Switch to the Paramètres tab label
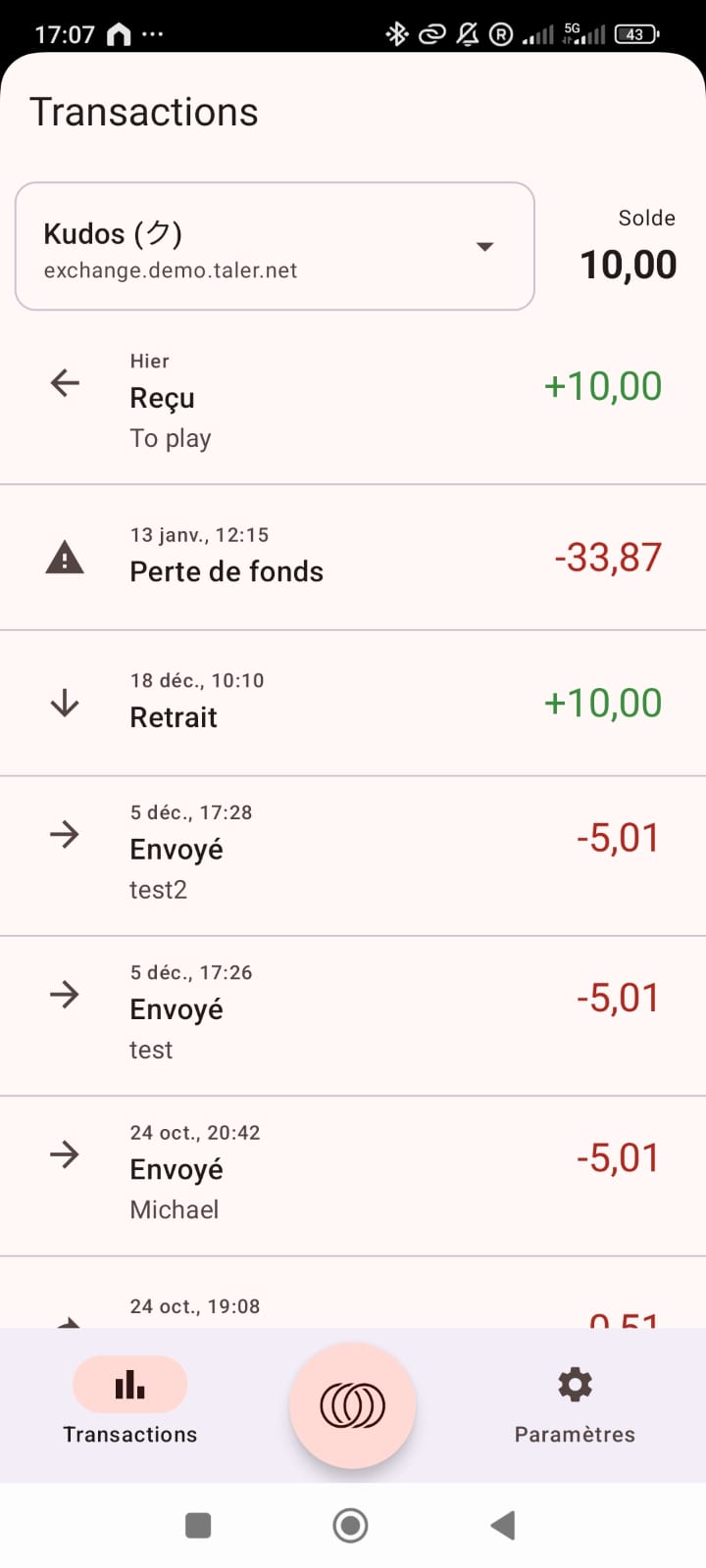Viewport: 706px width, 1568px height. [575, 1435]
